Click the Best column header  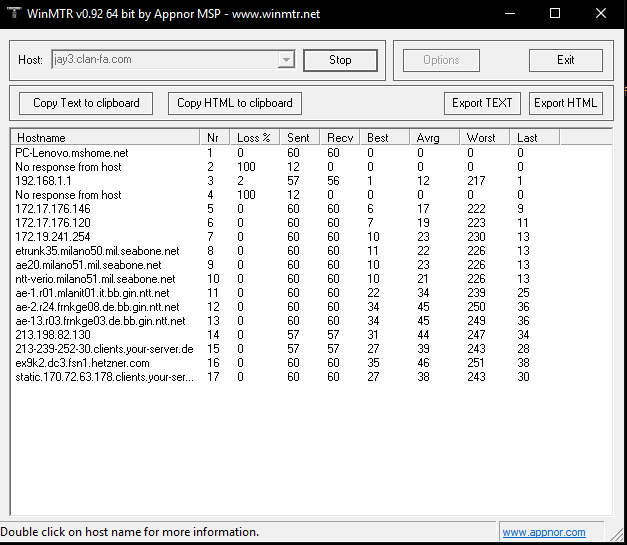(385, 138)
